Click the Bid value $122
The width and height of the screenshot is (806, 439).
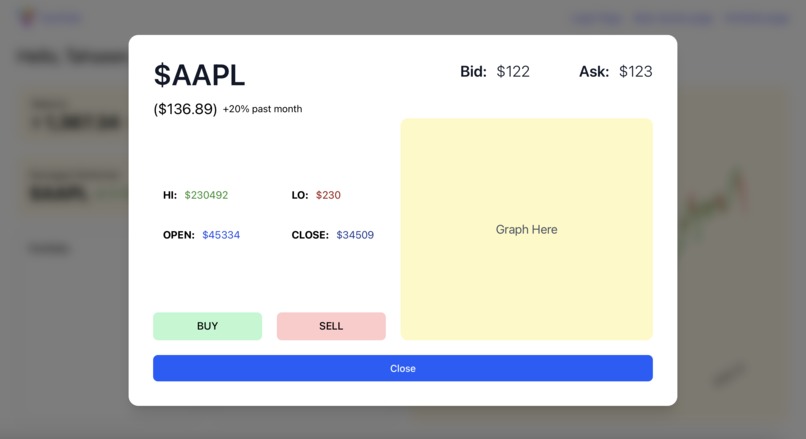[513, 71]
